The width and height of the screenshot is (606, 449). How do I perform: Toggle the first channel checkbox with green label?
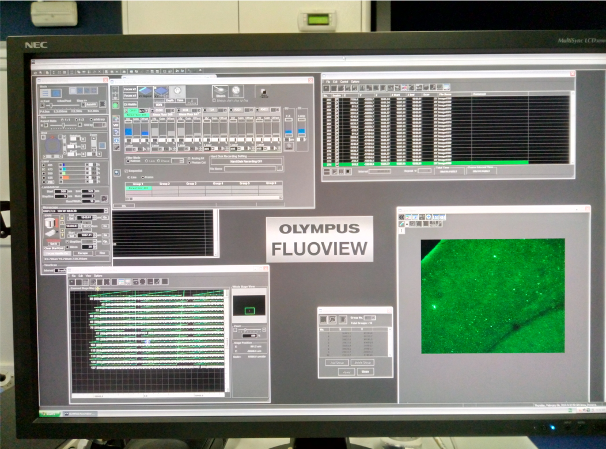[x=128, y=111]
